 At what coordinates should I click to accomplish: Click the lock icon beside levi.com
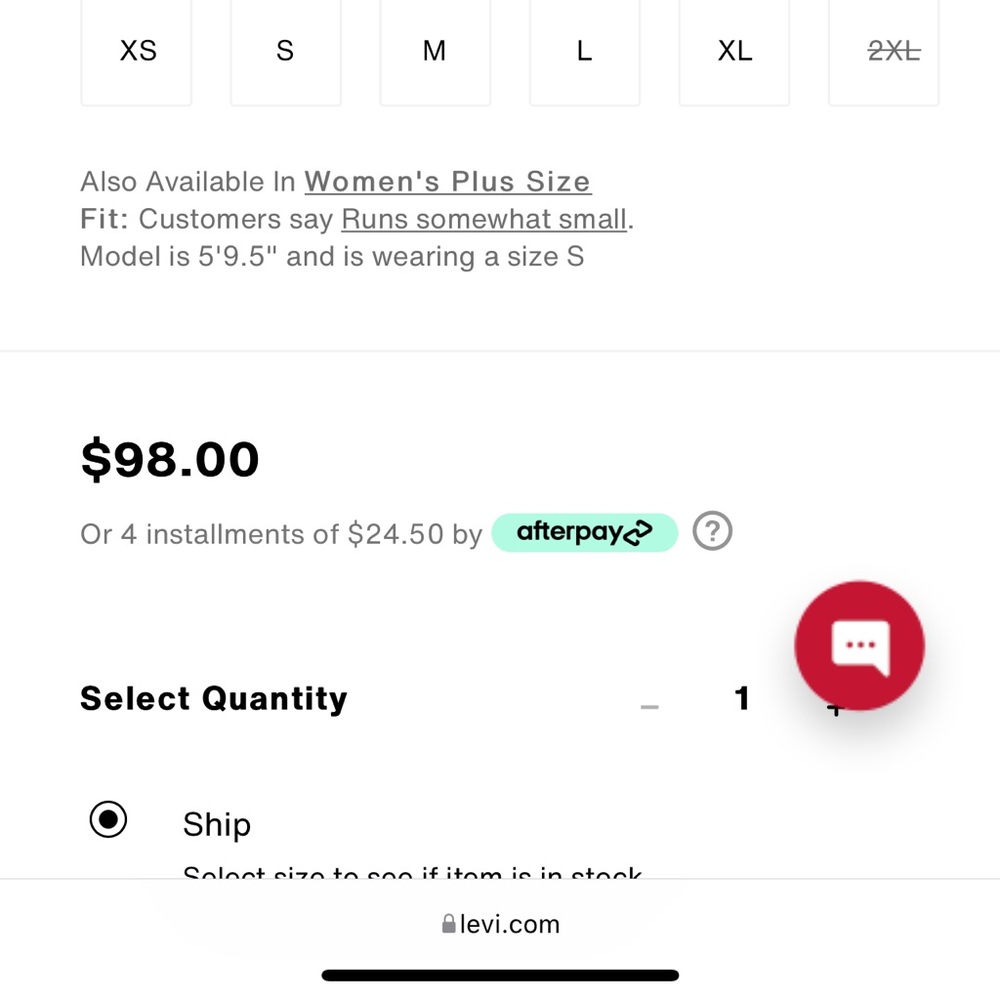point(449,924)
